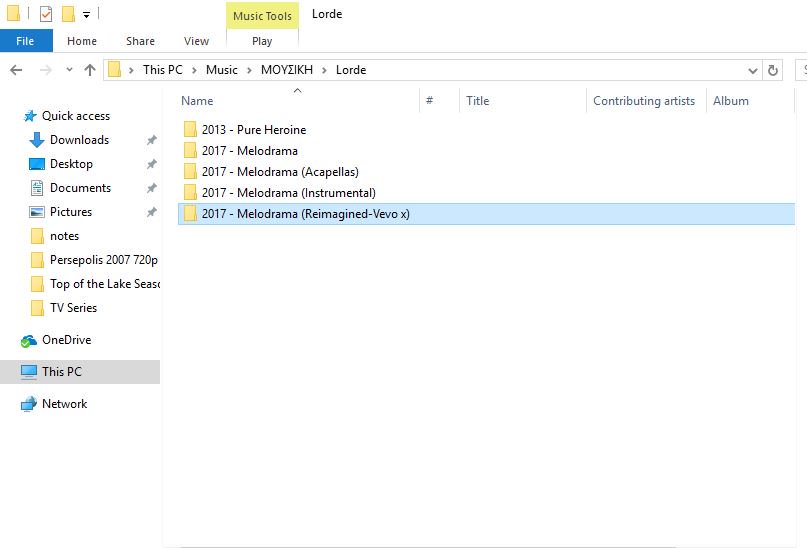Screen dimensions: 807x548
Task: Switch to the Home ribbon tab
Action: click(x=82, y=41)
